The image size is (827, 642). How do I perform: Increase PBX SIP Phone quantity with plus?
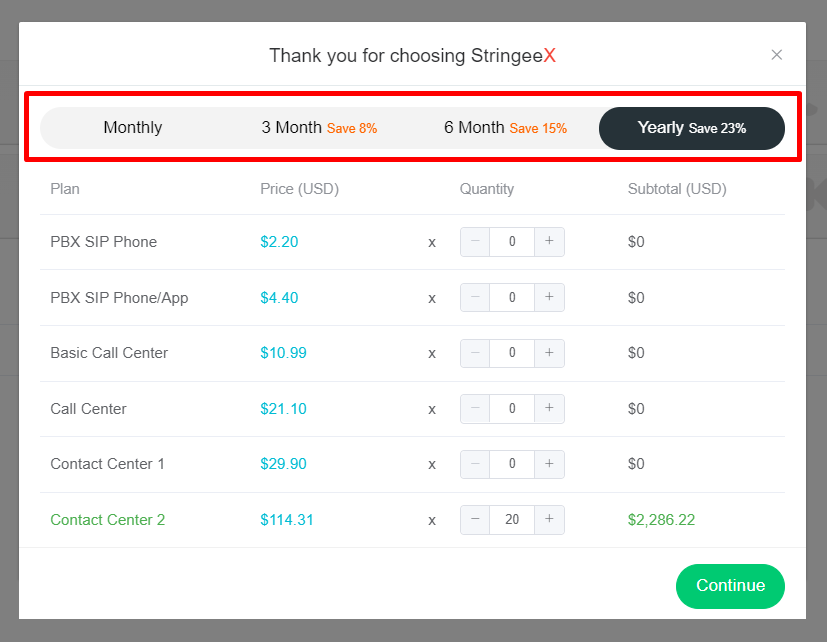pos(549,242)
